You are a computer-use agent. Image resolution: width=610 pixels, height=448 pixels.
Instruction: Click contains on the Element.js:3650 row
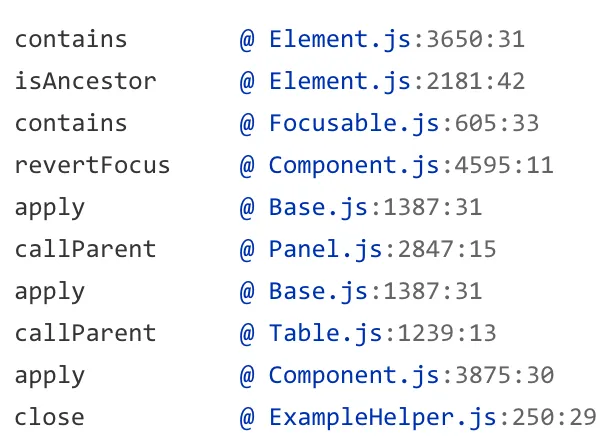pyautogui.click(x=71, y=40)
